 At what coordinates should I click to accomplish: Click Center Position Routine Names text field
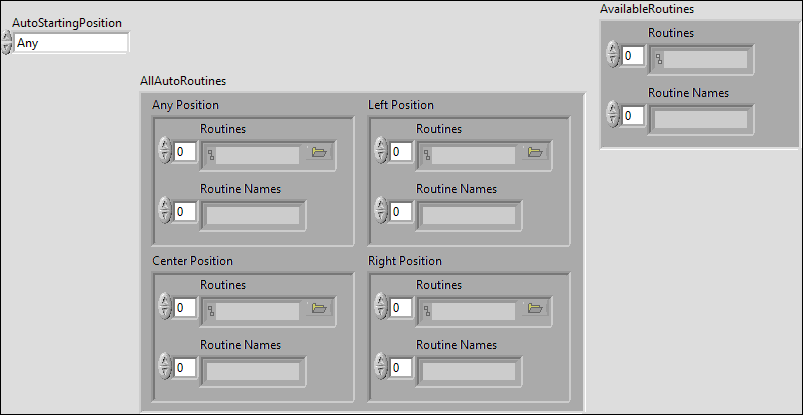(253, 371)
